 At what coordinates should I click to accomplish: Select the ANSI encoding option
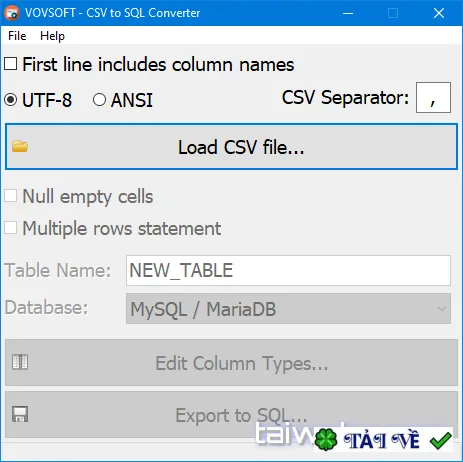[x=99, y=100]
